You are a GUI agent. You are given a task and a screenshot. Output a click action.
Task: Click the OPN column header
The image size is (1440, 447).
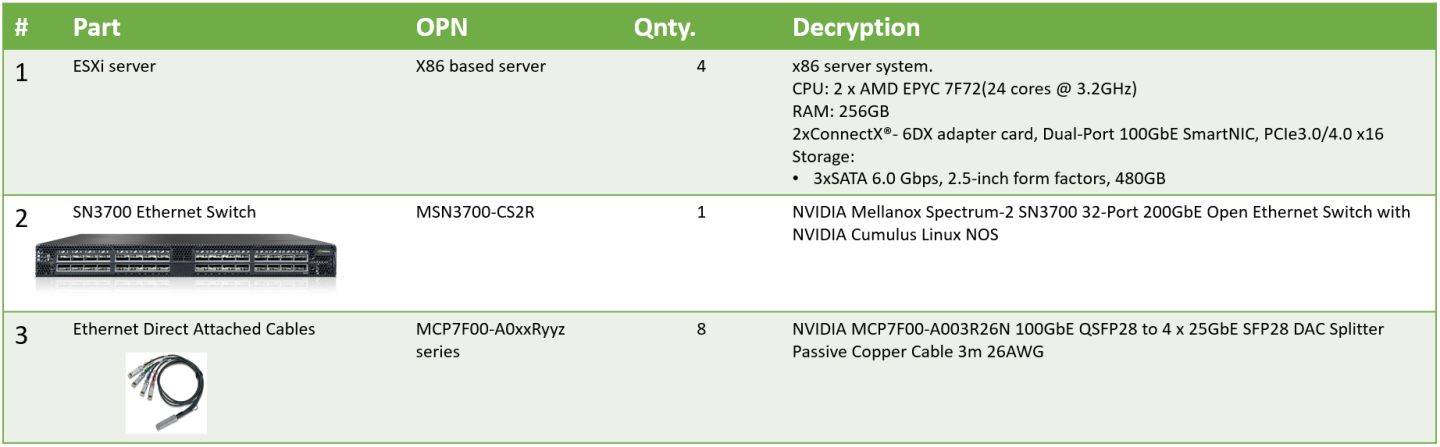pyautogui.click(x=442, y=27)
